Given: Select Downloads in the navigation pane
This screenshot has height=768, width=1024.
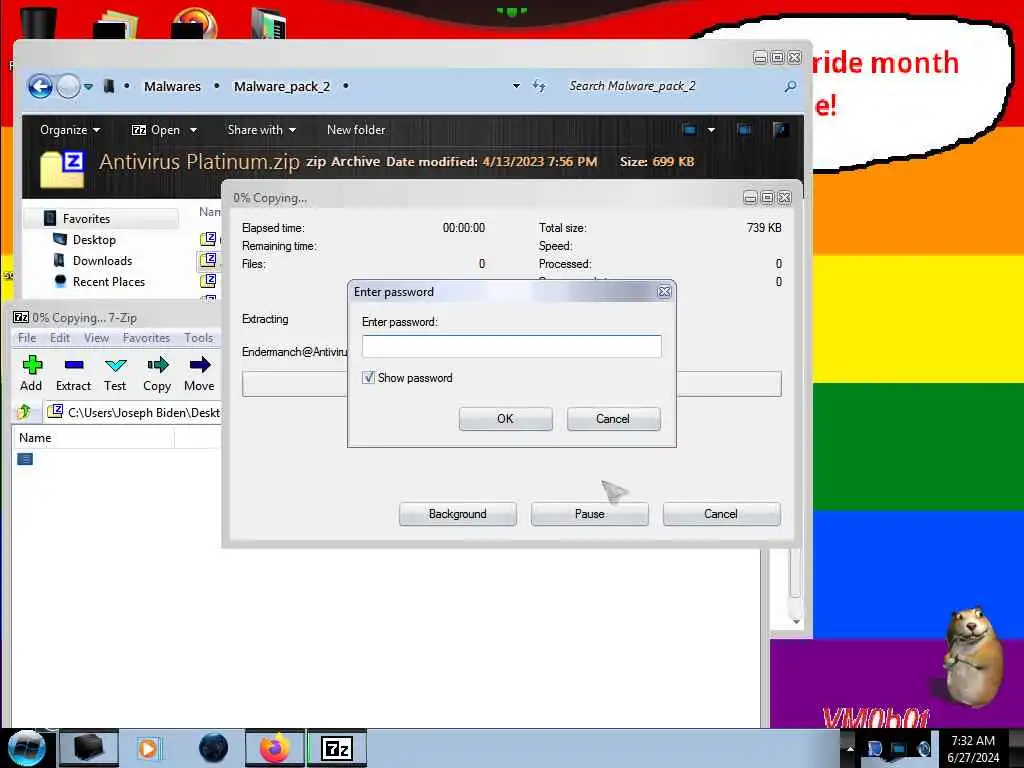Looking at the screenshot, I should 103,261.
